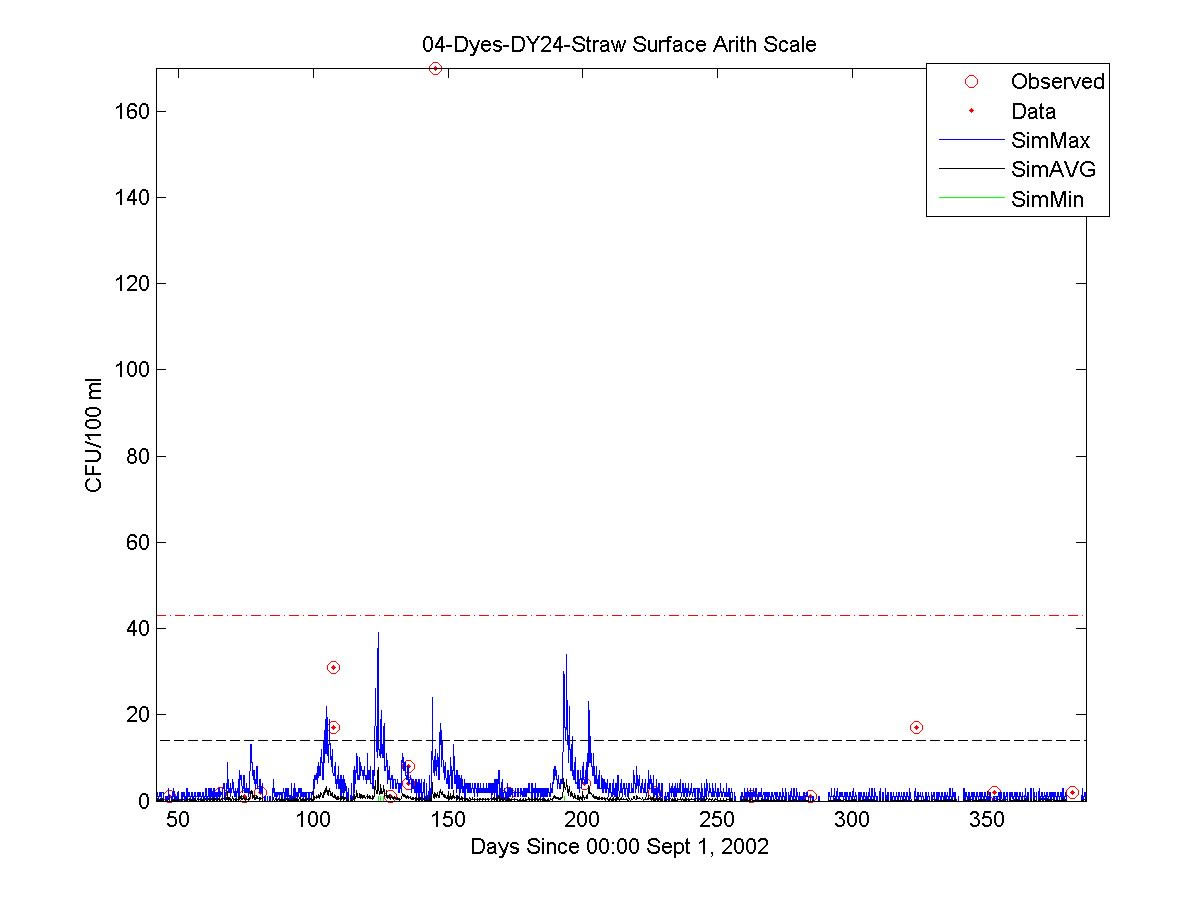Click the CFU/100 ml y-axis label
This screenshot has width=1200, height=900.
(94, 434)
